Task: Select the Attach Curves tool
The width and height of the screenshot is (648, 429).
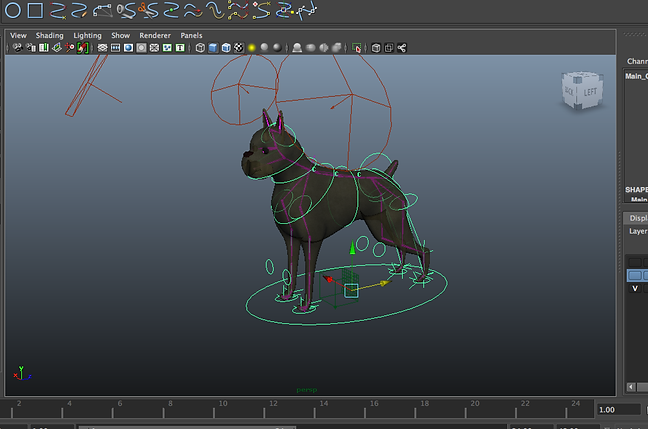Action: click(126, 10)
